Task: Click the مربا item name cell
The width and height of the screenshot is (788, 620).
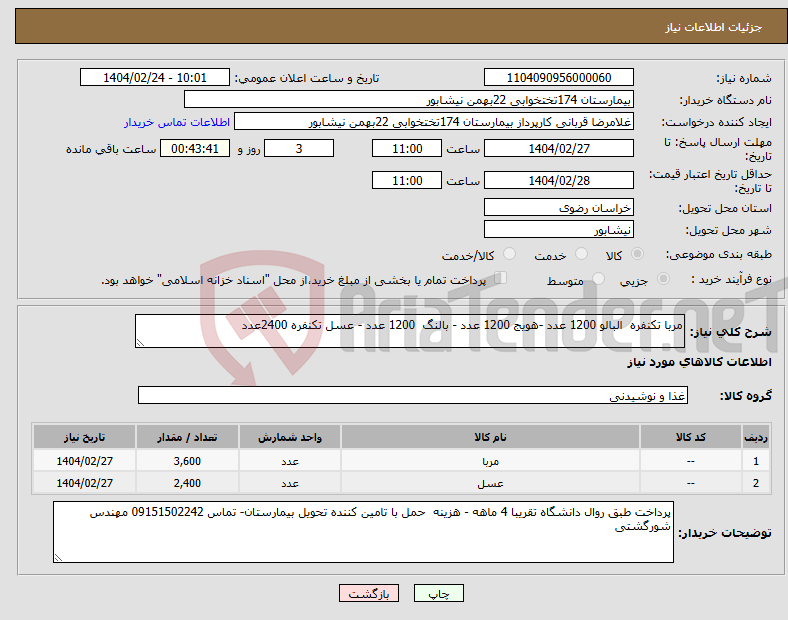Action: coord(490,461)
